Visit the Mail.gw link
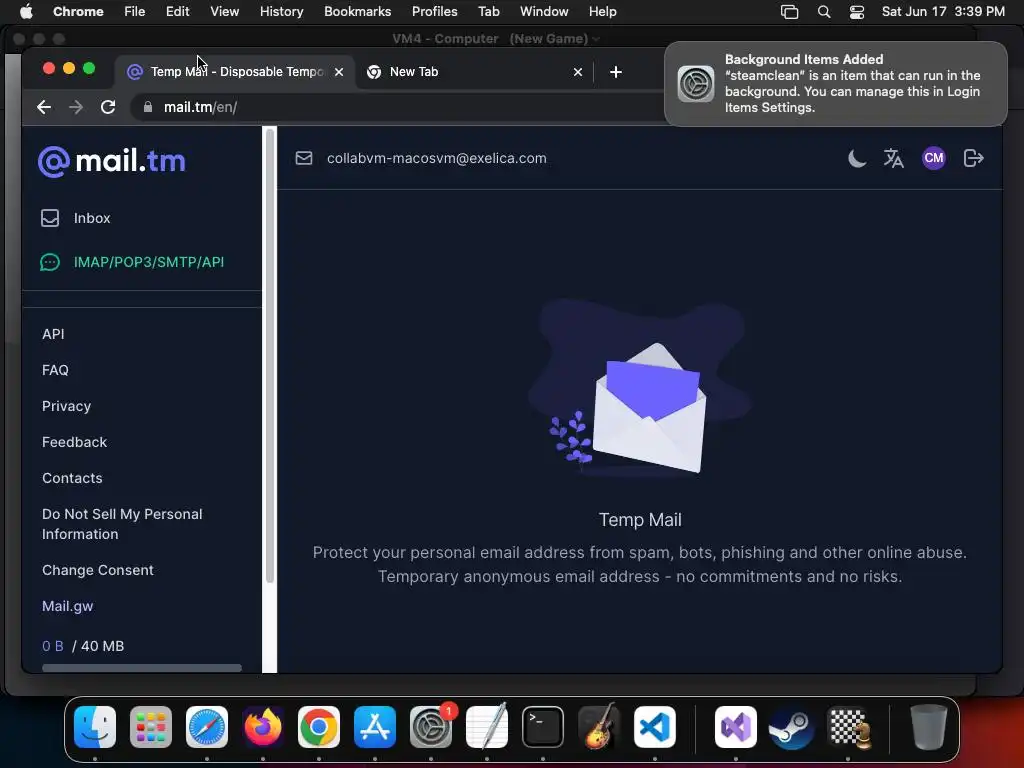Screen dimensions: 1024x768 point(67,606)
